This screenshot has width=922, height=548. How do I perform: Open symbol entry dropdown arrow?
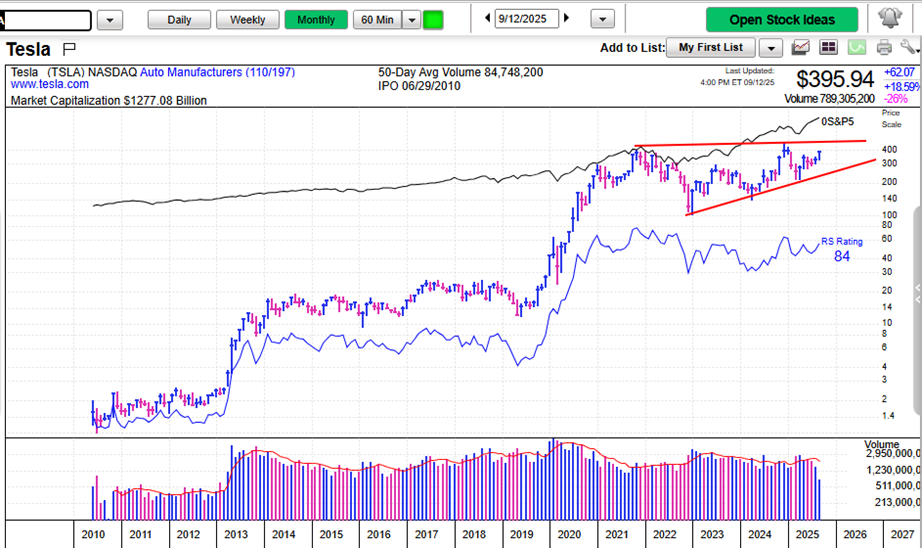click(x=110, y=20)
